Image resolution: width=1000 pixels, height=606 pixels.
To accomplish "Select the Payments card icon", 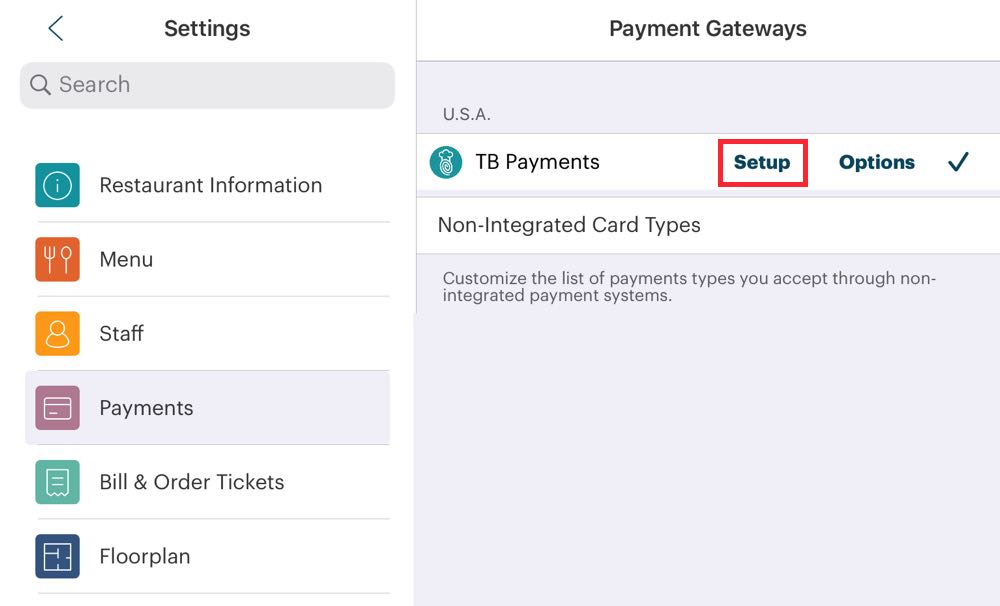I will 57,407.
